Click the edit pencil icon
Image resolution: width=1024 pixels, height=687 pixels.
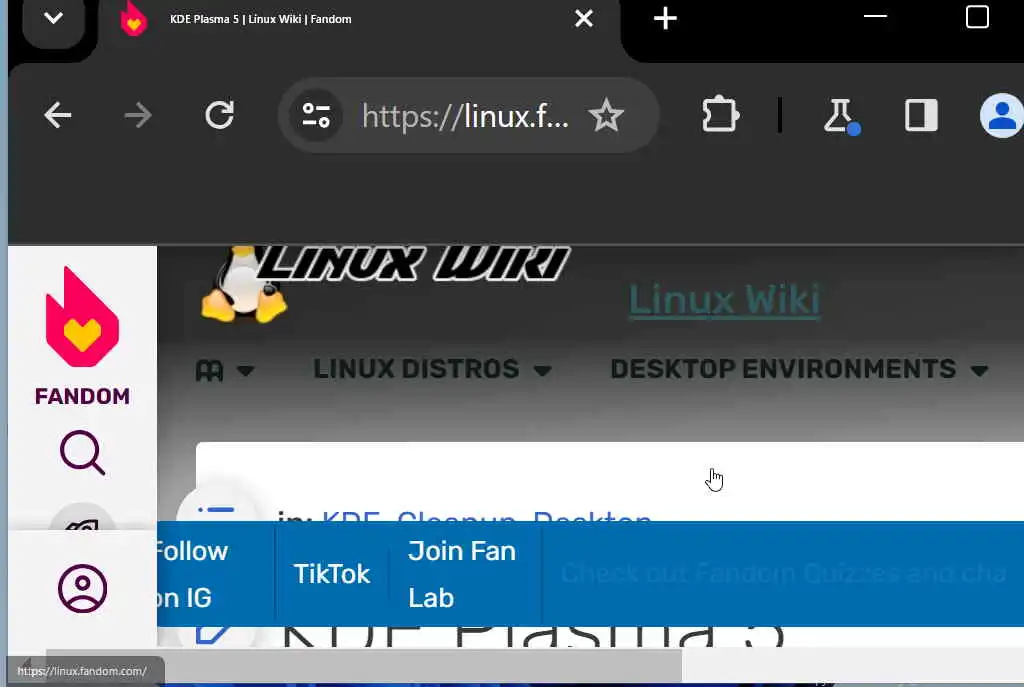(x=213, y=634)
